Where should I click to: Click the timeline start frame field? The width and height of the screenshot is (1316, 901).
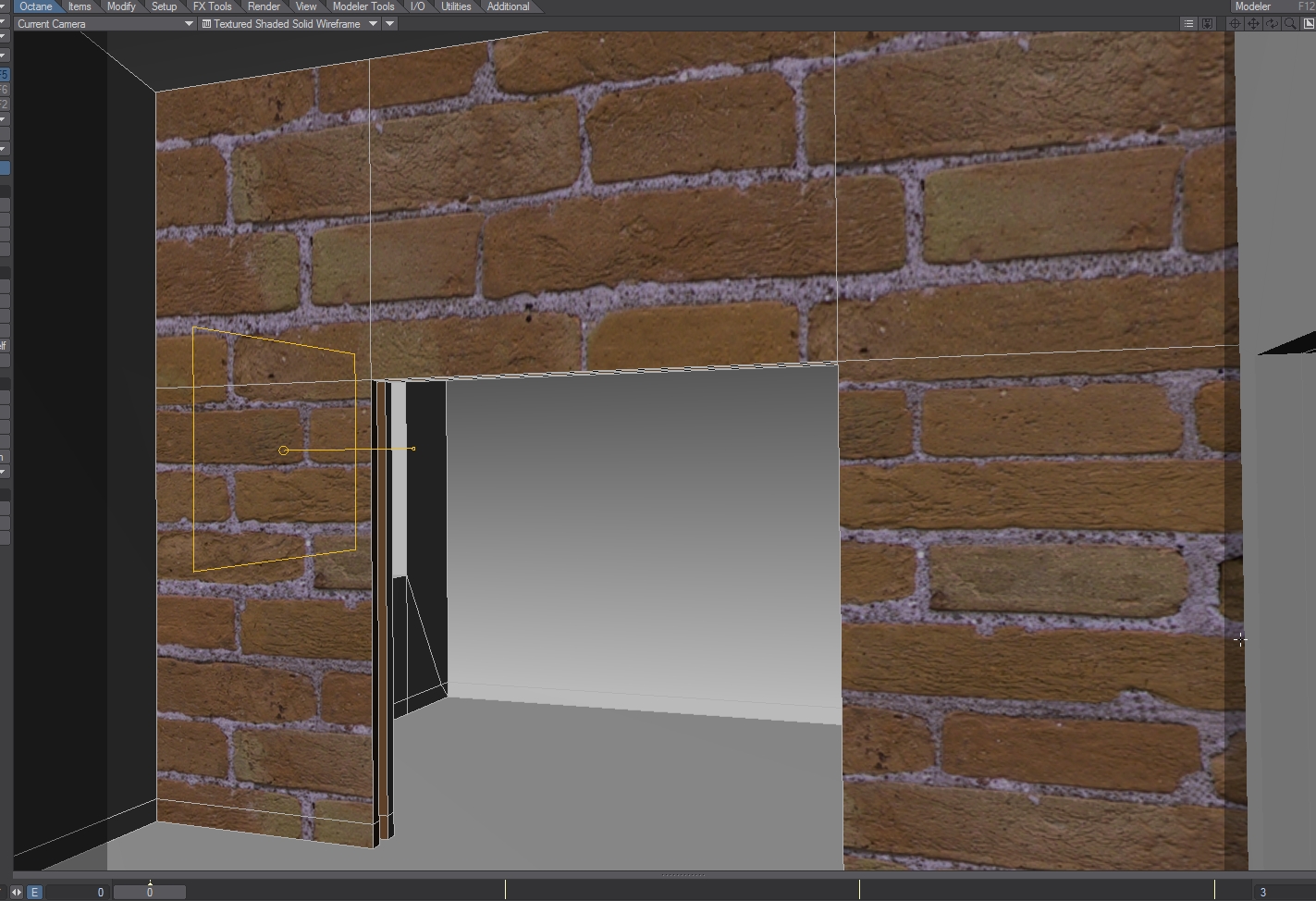point(78,893)
